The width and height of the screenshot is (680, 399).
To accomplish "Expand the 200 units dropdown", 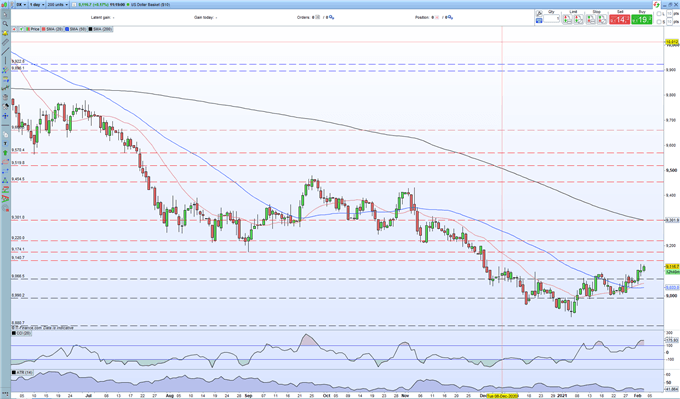I will 58,4.
